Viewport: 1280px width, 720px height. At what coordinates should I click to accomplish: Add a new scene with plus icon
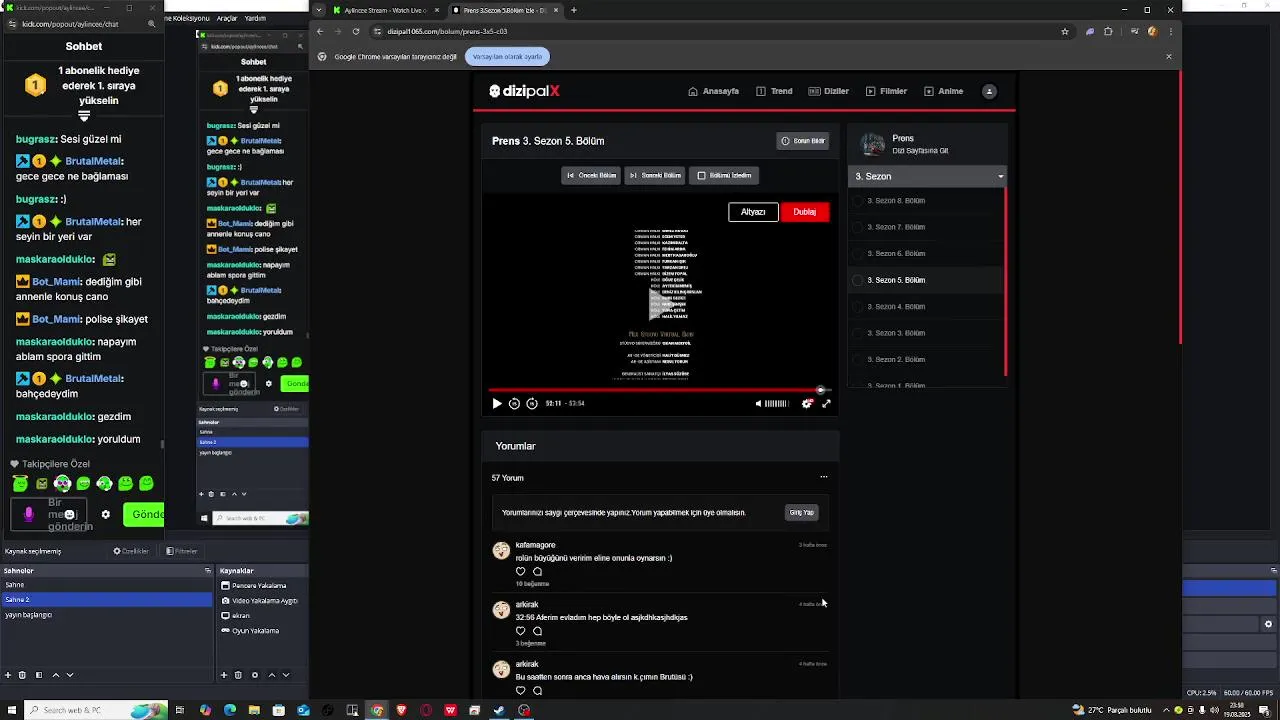click(8, 675)
